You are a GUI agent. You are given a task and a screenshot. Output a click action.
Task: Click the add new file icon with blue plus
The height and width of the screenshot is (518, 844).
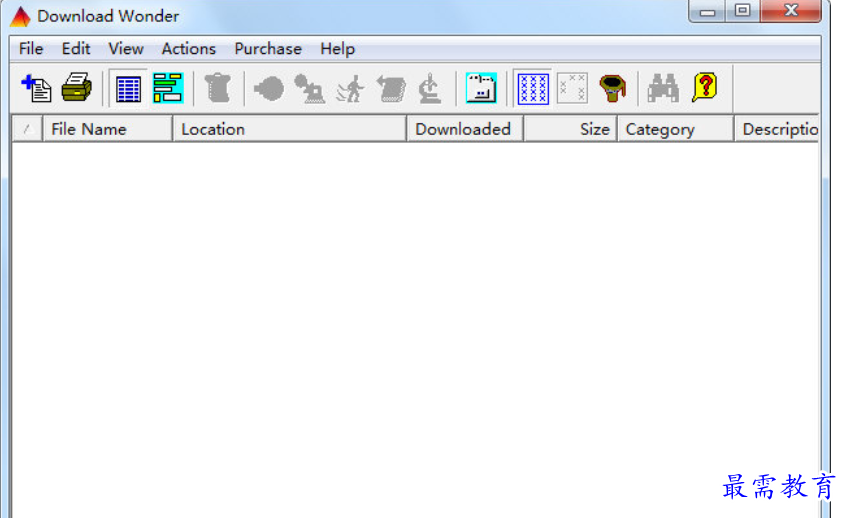click(37, 88)
